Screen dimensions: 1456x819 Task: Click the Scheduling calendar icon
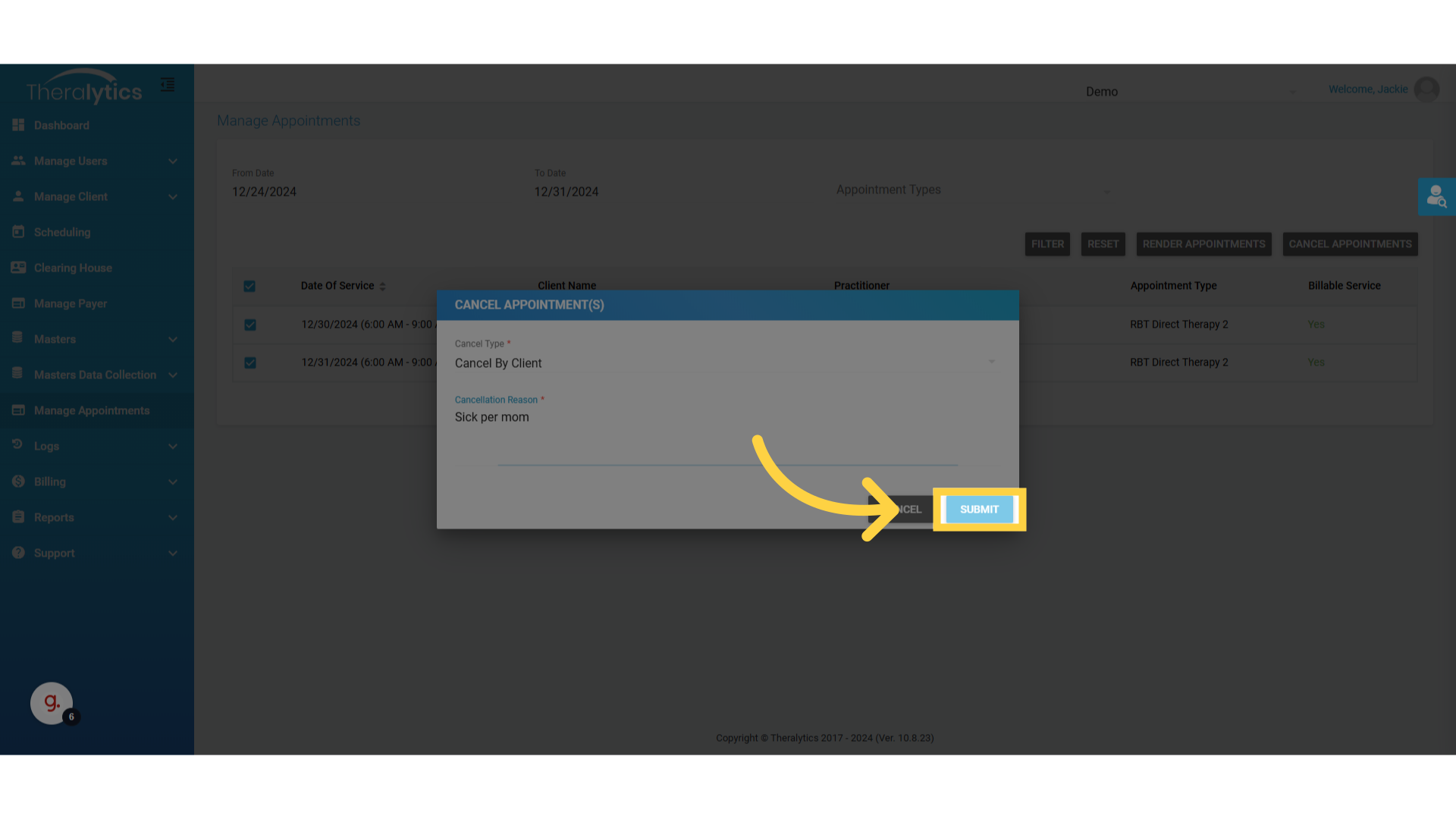coord(18,232)
